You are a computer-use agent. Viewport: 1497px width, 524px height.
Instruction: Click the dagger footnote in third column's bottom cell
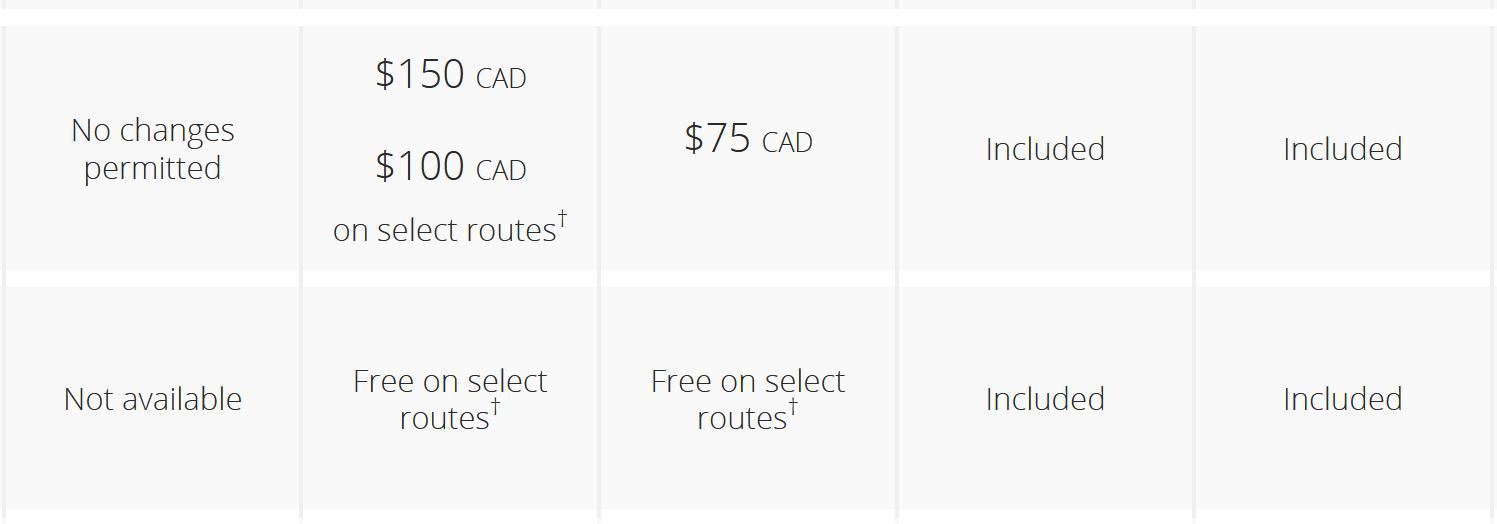tap(793, 407)
